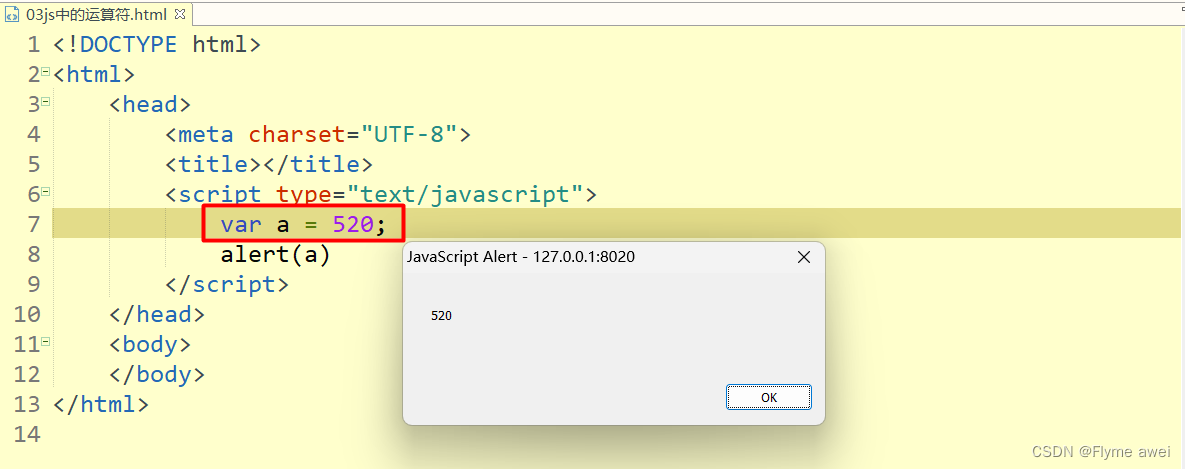Image resolution: width=1185 pixels, height=469 pixels.
Task: Close the JavaScript Alert dialog
Action: pyautogui.click(x=804, y=257)
